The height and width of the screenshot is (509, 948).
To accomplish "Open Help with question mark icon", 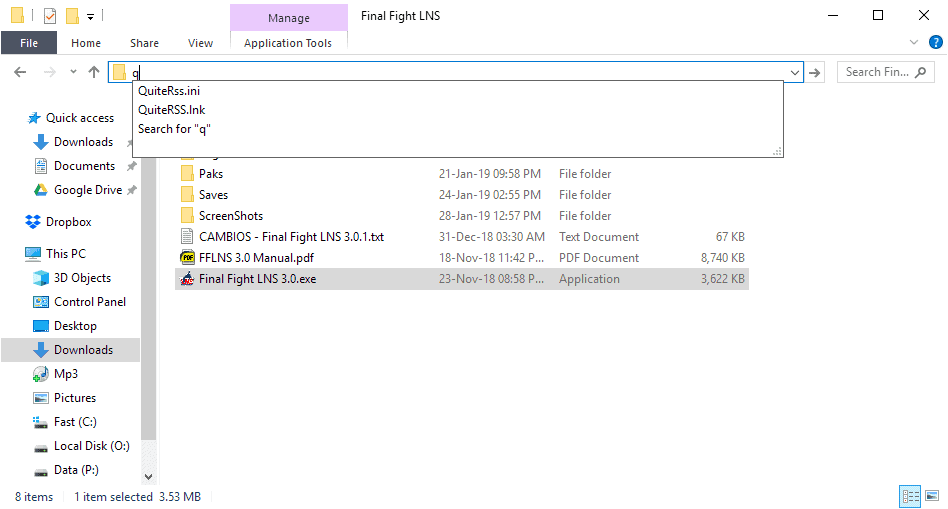I will (x=935, y=42).
